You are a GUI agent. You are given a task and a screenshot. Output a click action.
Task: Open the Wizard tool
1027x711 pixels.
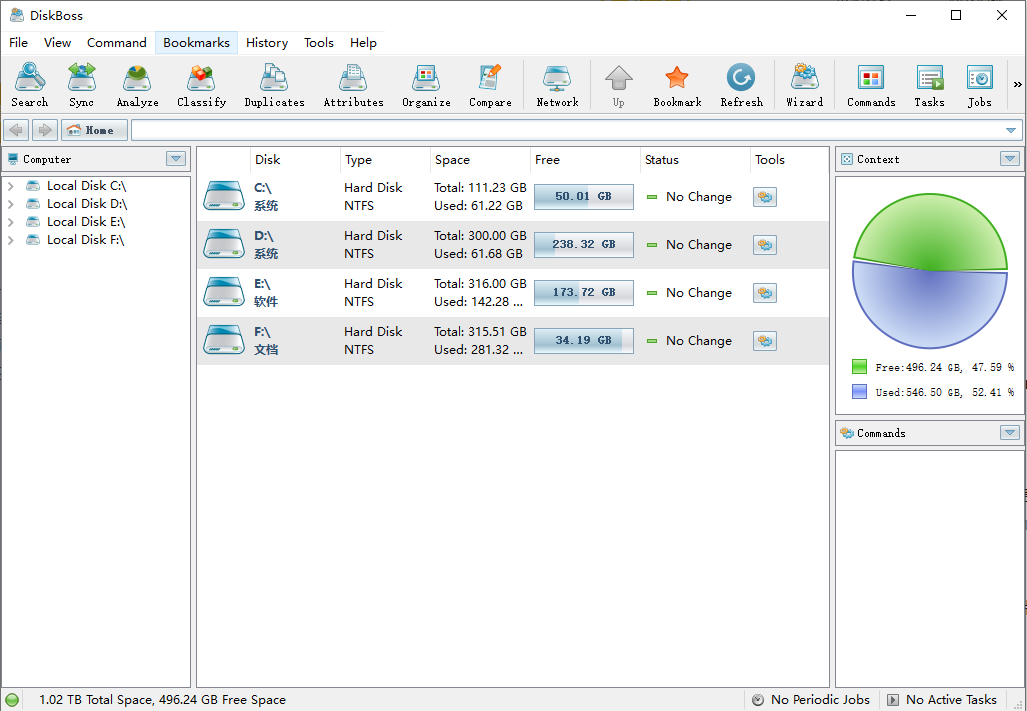804,85
